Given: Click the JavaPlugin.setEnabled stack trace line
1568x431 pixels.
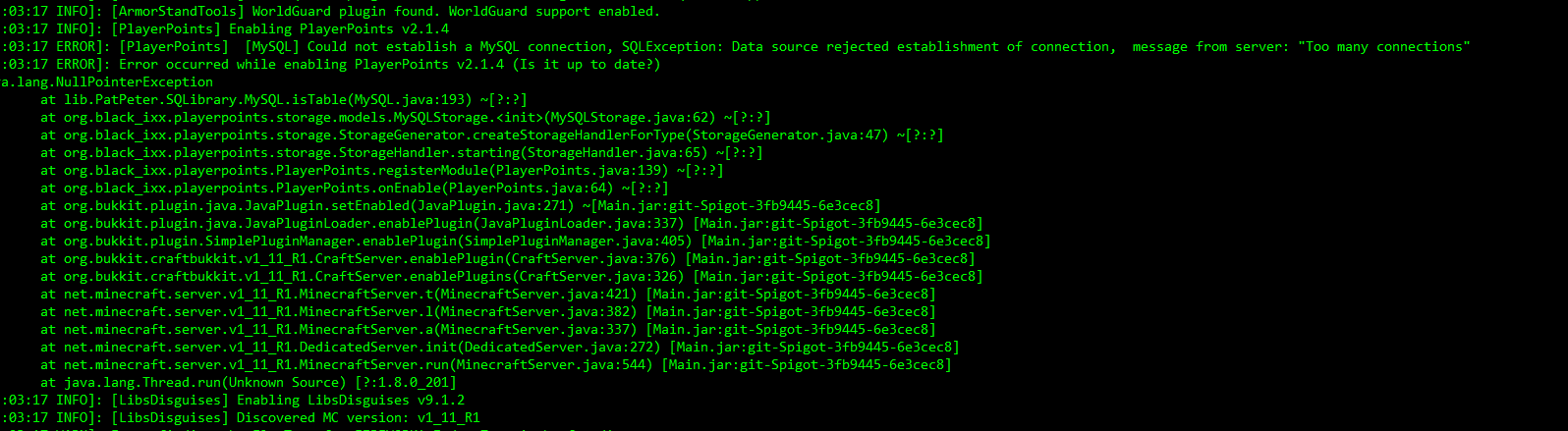Looking at the screenshot, I should point(460,206).
